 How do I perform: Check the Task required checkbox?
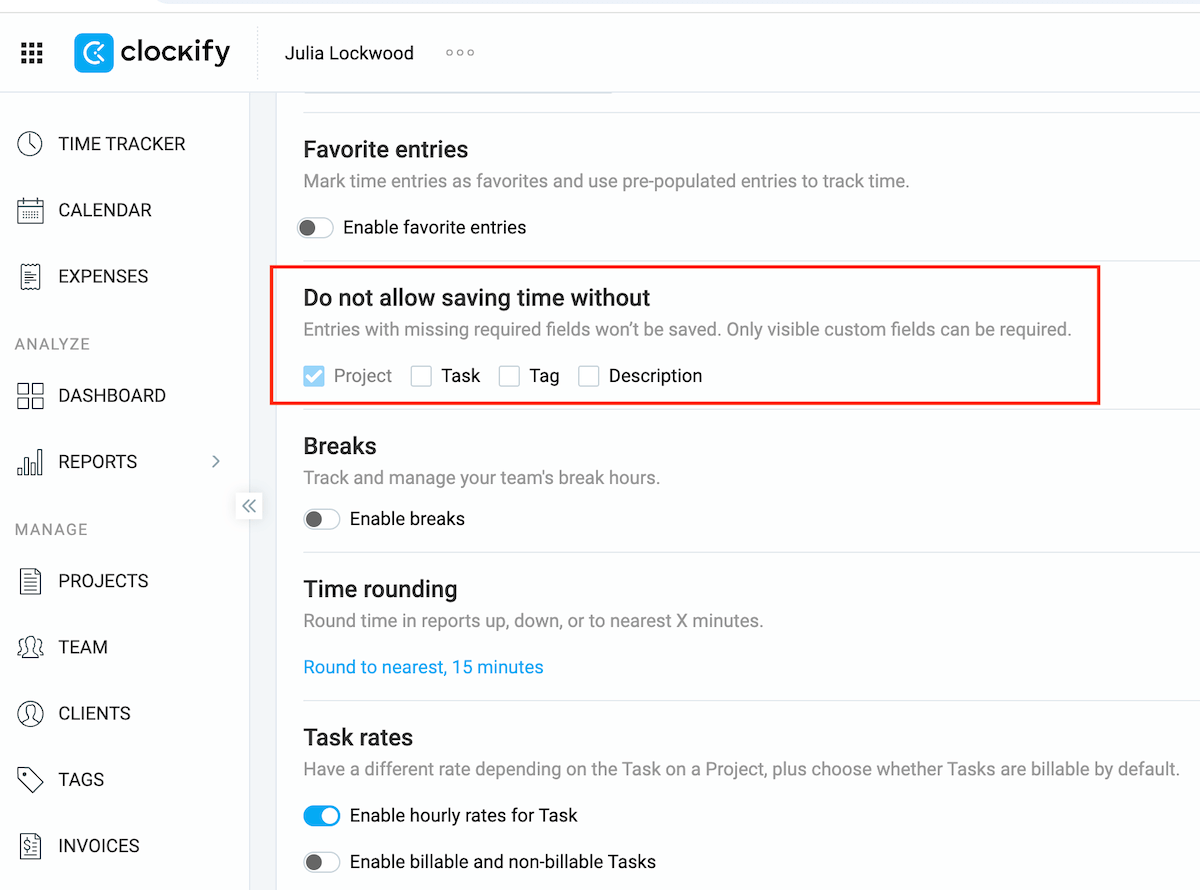coord(420,375)
